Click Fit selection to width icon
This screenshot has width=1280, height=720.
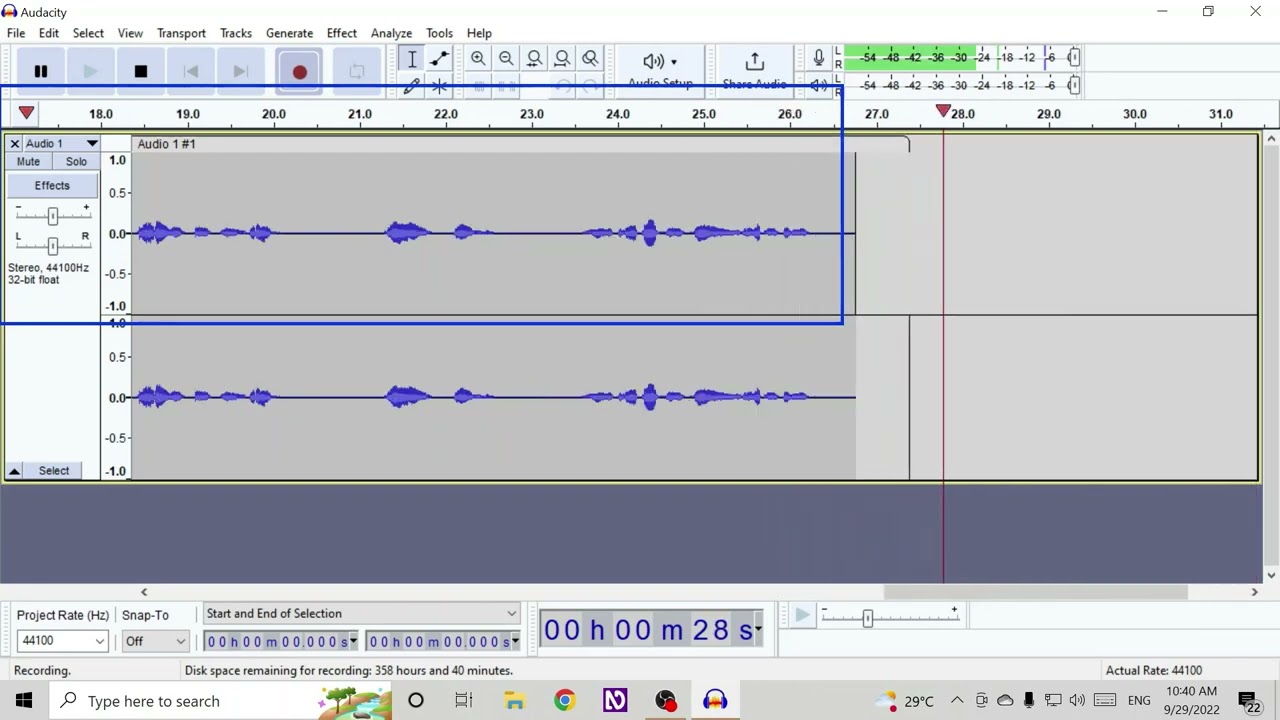click(x=534, y=59)
